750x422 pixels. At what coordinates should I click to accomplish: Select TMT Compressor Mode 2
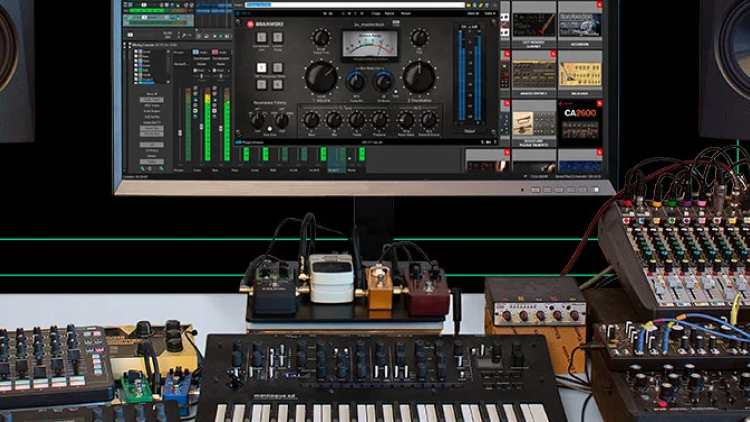point(277,67)
